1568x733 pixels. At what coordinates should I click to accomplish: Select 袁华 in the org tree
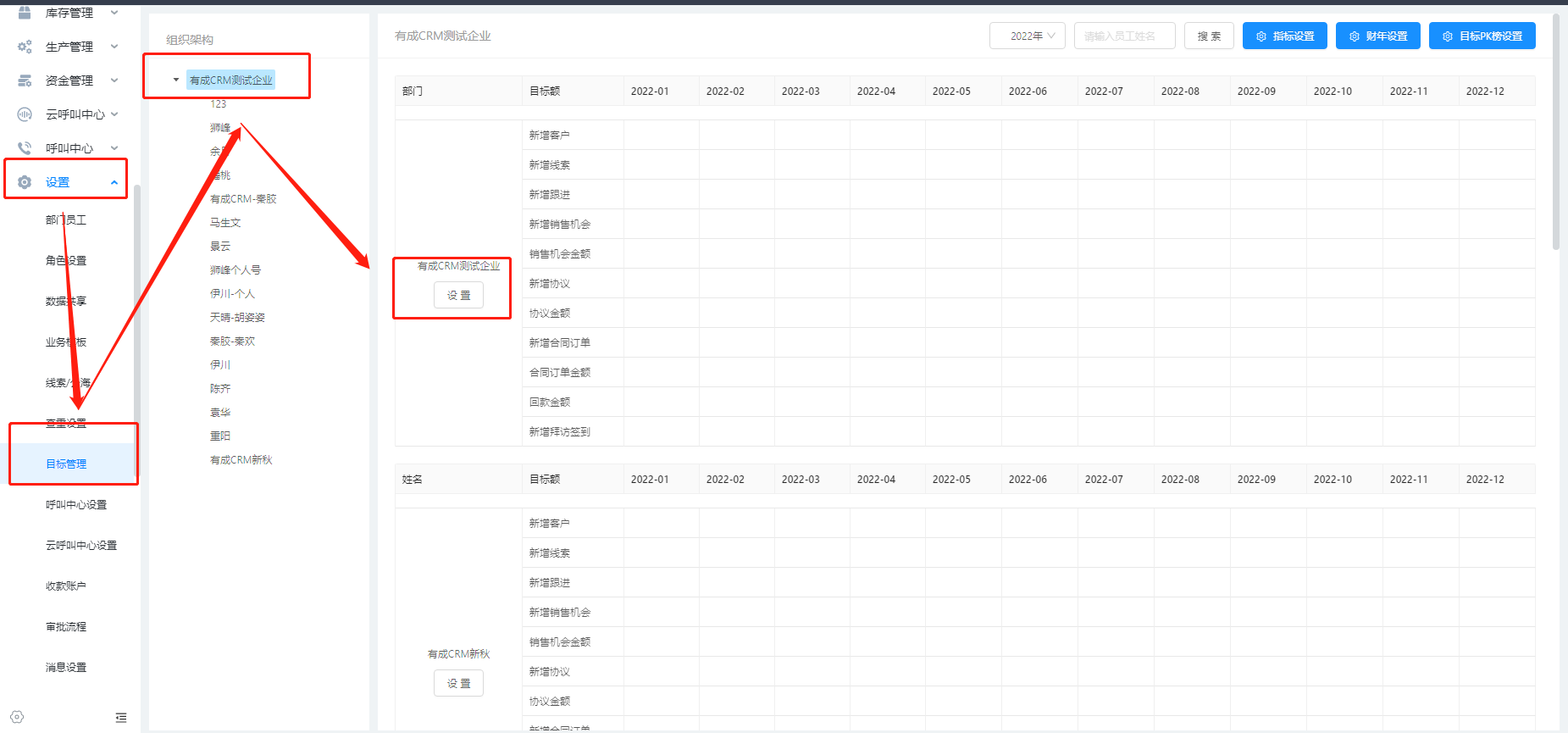(220, 413)
